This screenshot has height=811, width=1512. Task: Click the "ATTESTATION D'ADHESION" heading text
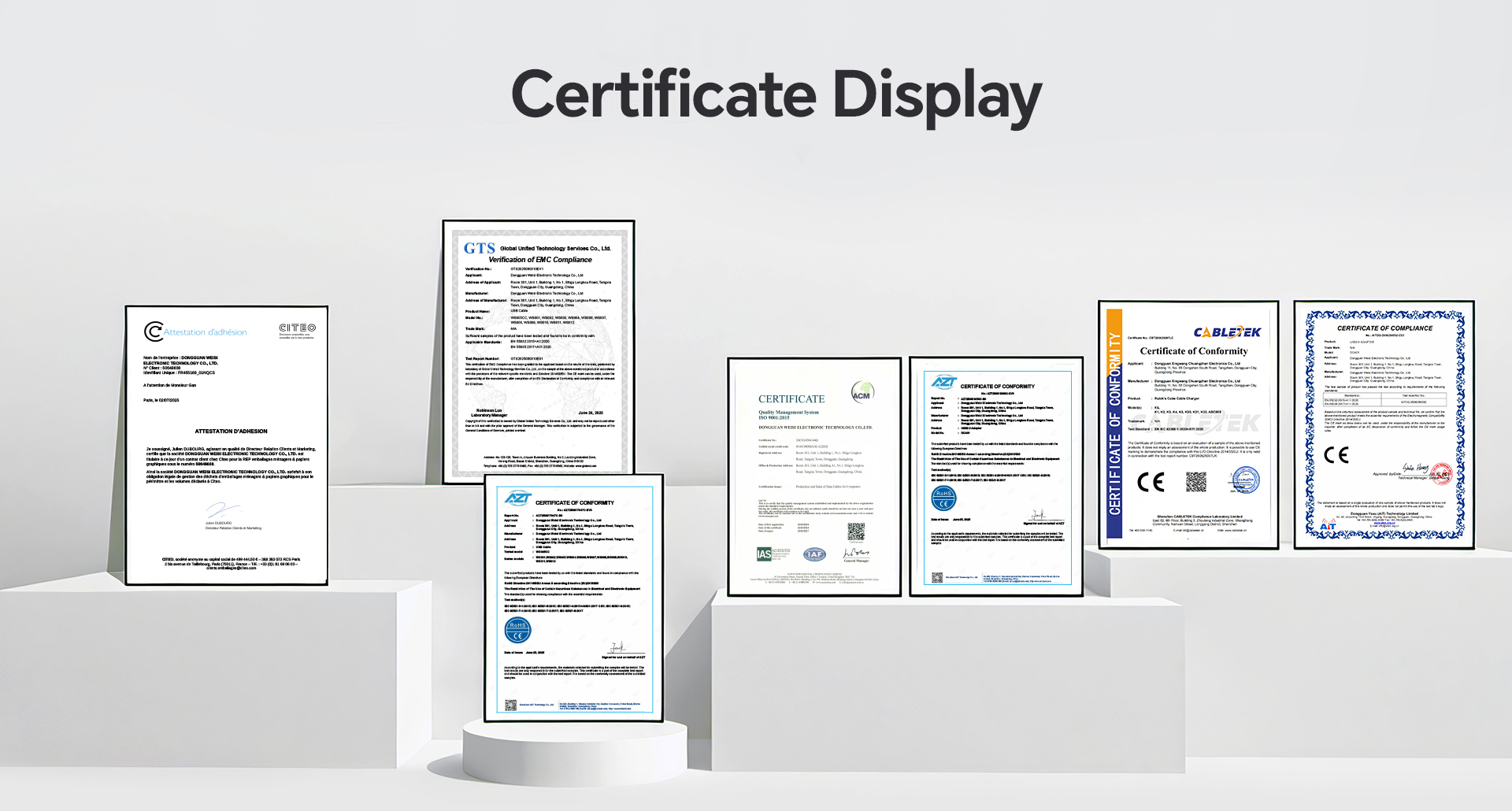[231, 431]
